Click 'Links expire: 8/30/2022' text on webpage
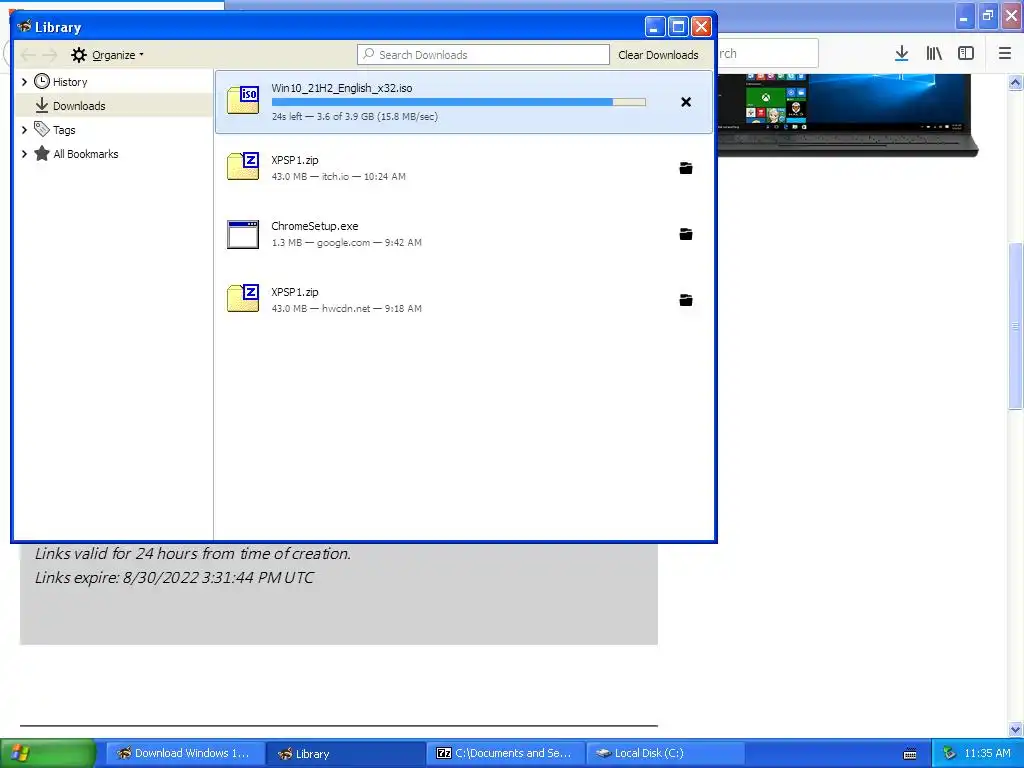 coord(174,578)
